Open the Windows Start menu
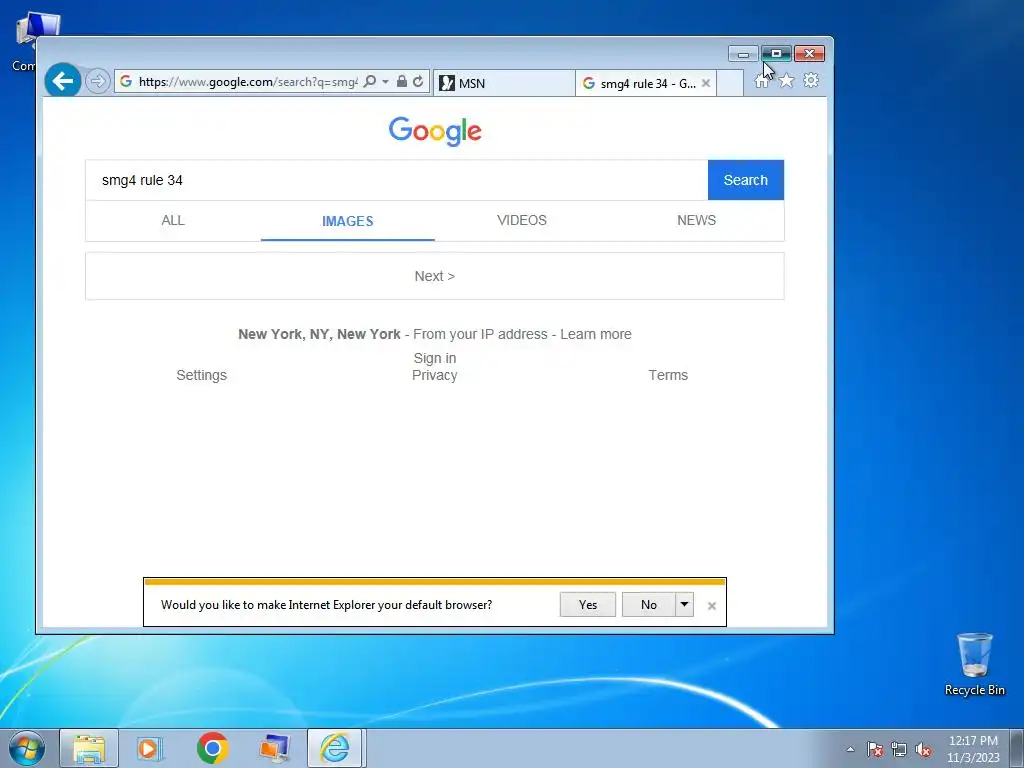 coord(26,748)
